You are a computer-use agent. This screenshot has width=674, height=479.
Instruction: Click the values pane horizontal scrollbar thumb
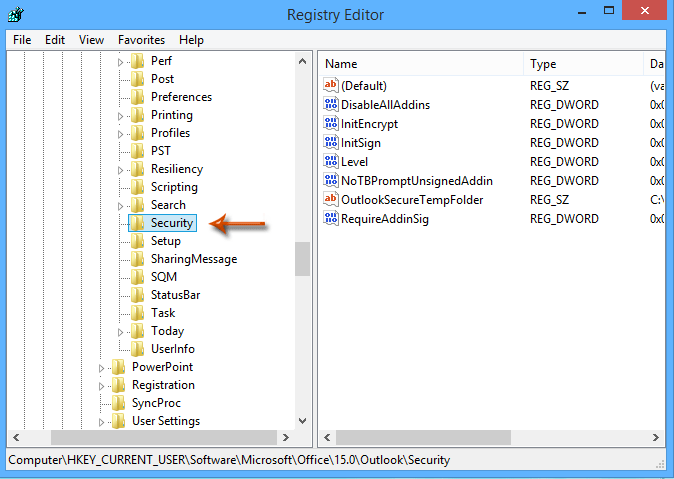pyautogui.click(x=423, y=437)
